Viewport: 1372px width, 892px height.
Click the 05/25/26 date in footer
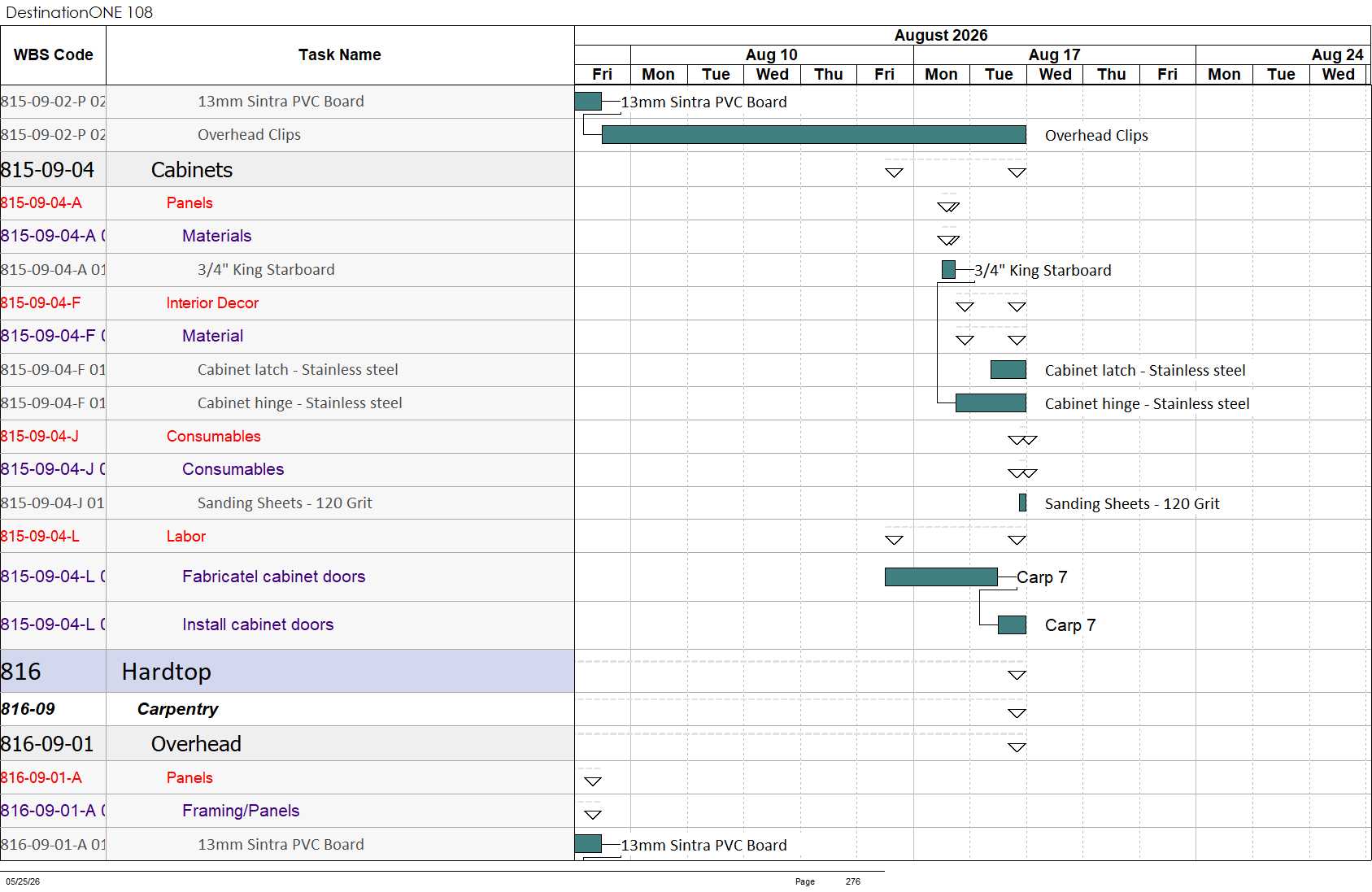23,881
